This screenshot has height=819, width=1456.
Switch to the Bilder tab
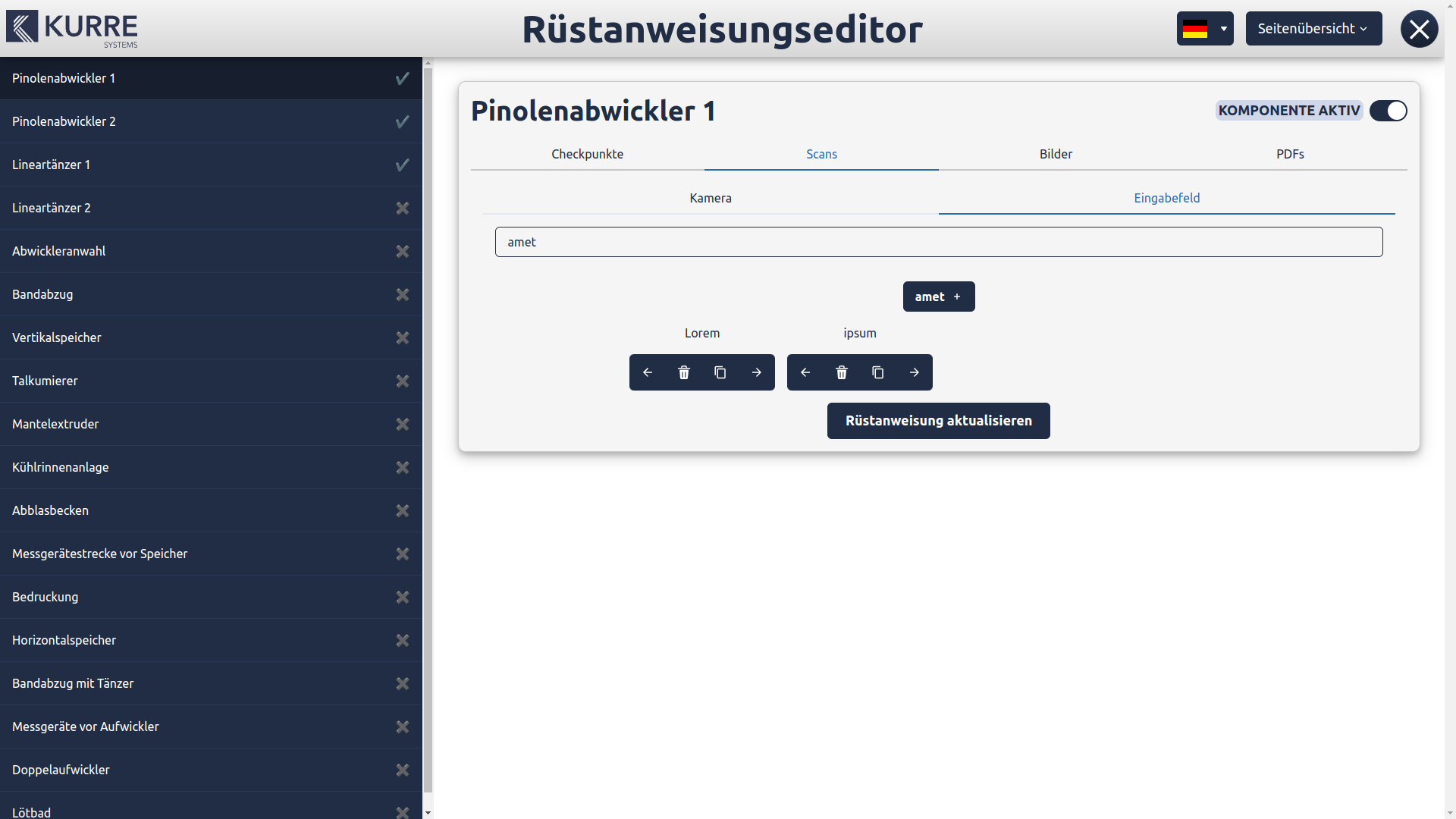pos(1056,154)
